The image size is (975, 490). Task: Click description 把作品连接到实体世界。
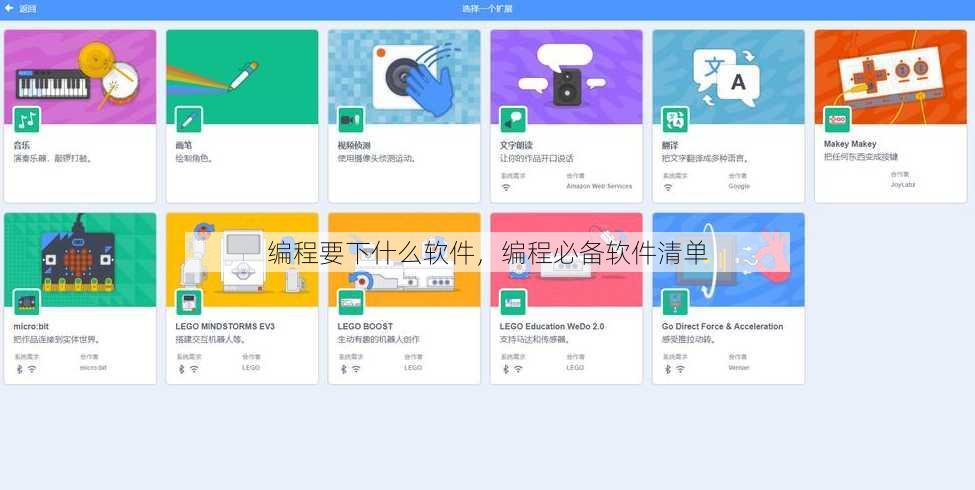coord(58,340)
